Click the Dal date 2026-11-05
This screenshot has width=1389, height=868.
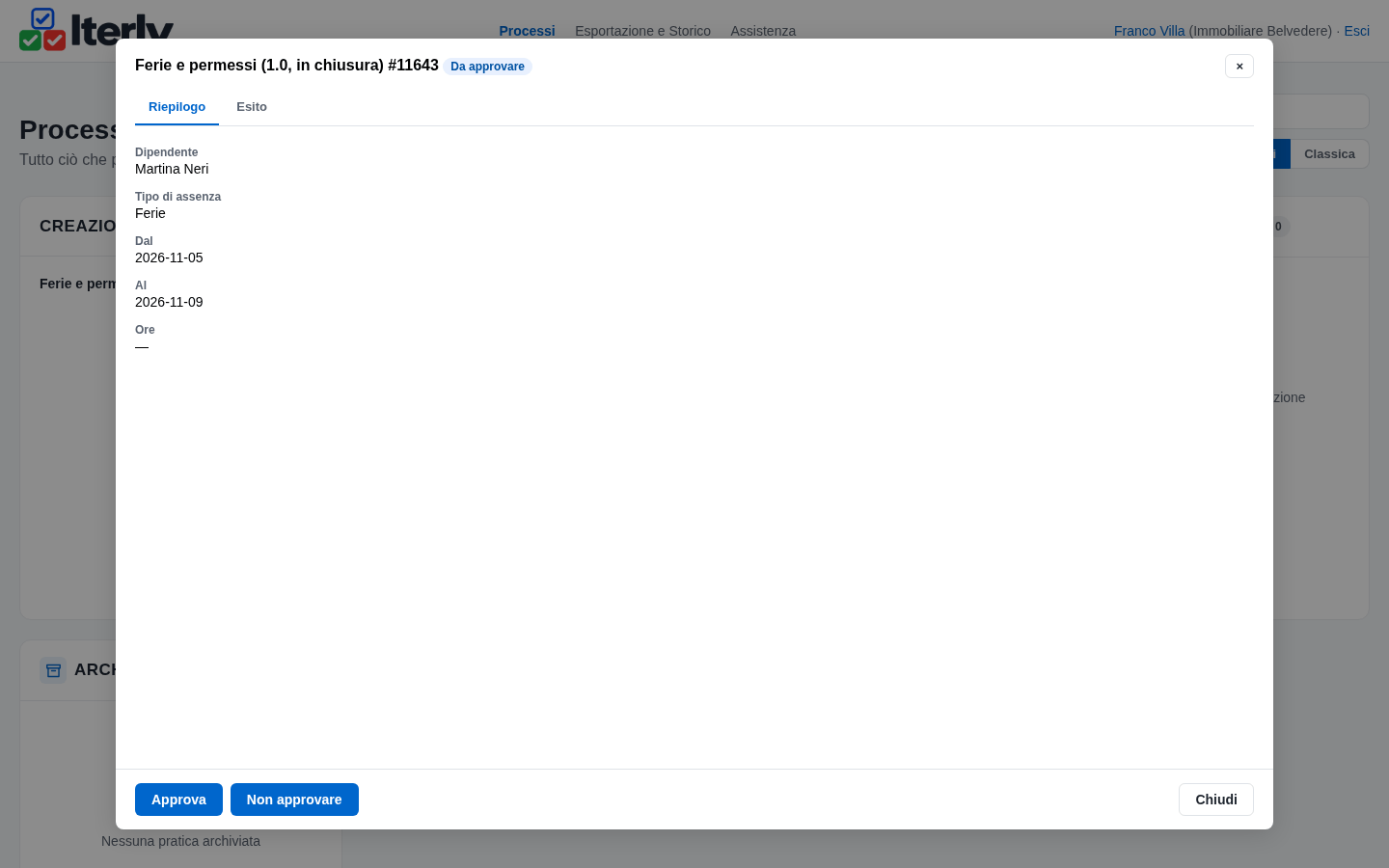169,258
